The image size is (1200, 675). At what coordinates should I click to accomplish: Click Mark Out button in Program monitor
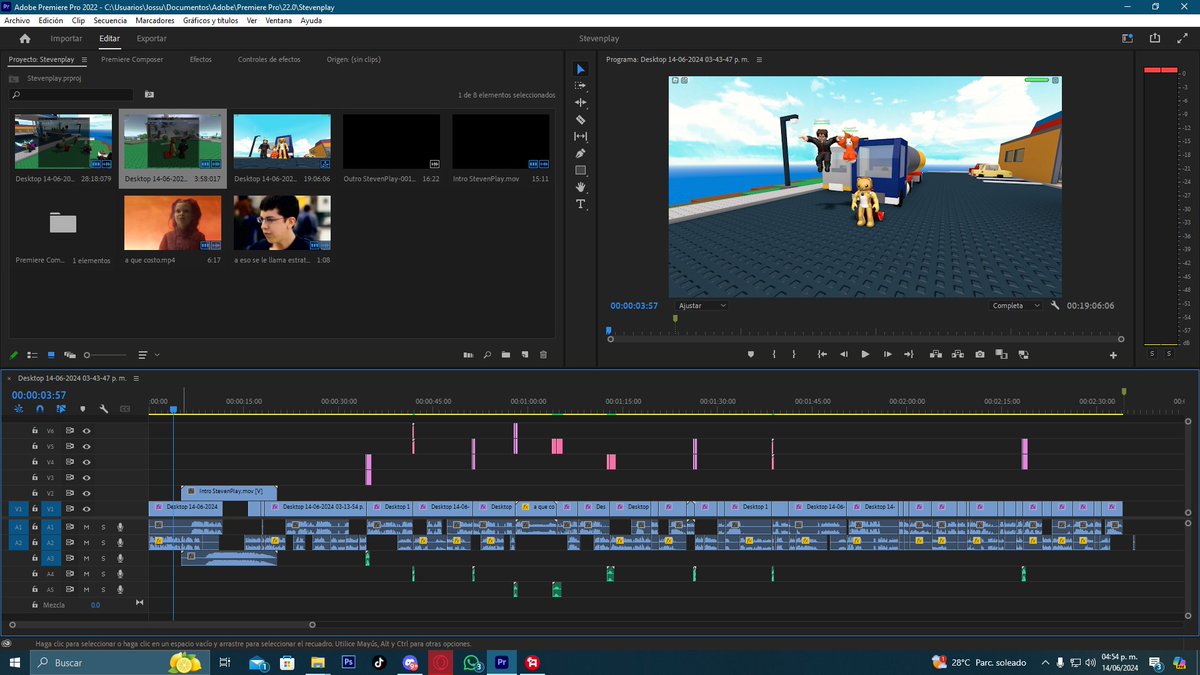(x=794, y=354)
